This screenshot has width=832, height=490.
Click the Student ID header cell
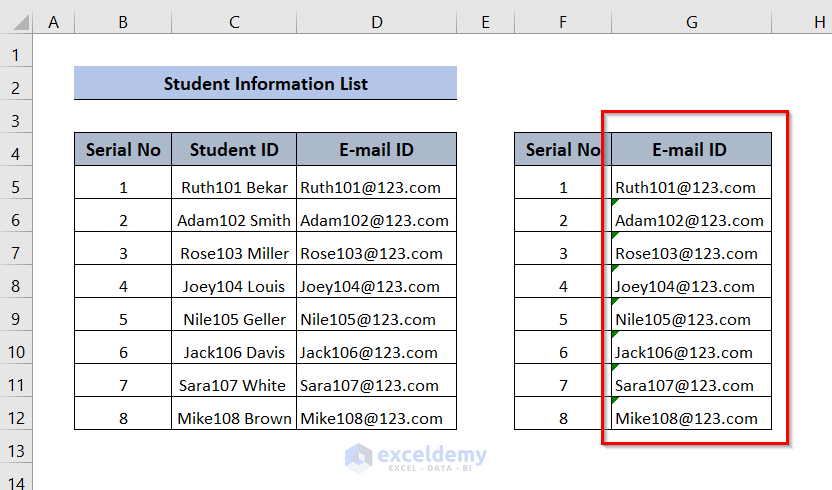[x=234, y=150]
